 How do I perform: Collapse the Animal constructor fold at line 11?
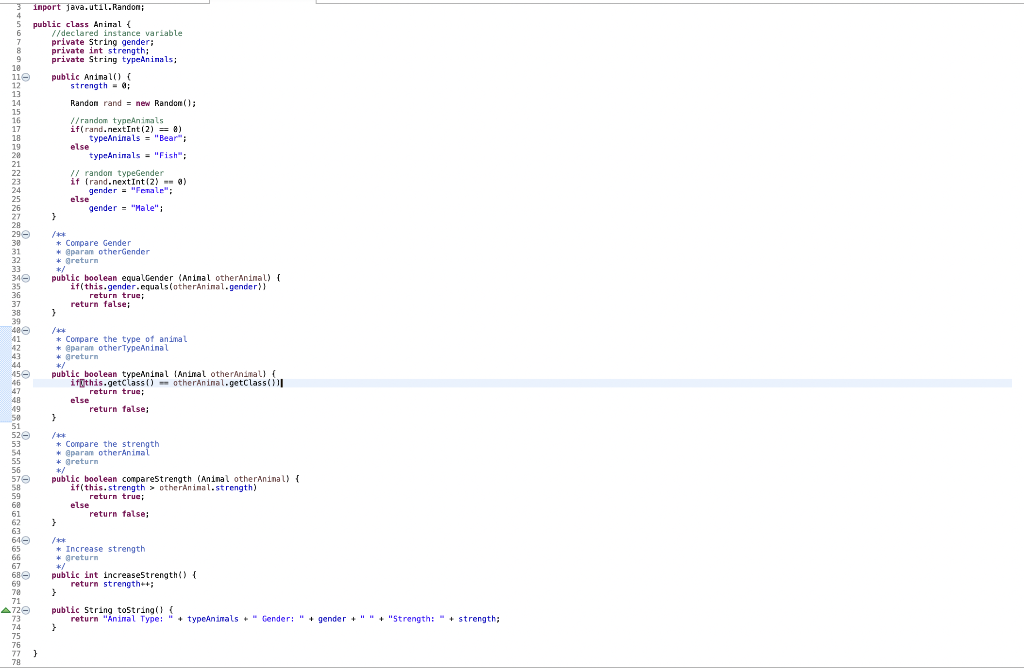pos(24,76)
